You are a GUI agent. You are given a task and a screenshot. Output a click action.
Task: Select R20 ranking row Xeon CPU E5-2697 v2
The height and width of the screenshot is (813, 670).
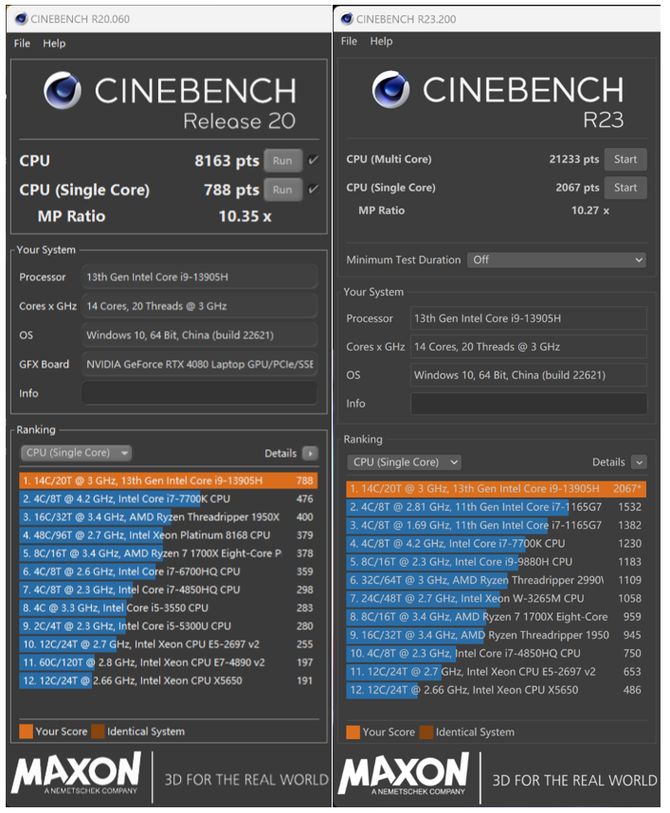coord(169,644)
